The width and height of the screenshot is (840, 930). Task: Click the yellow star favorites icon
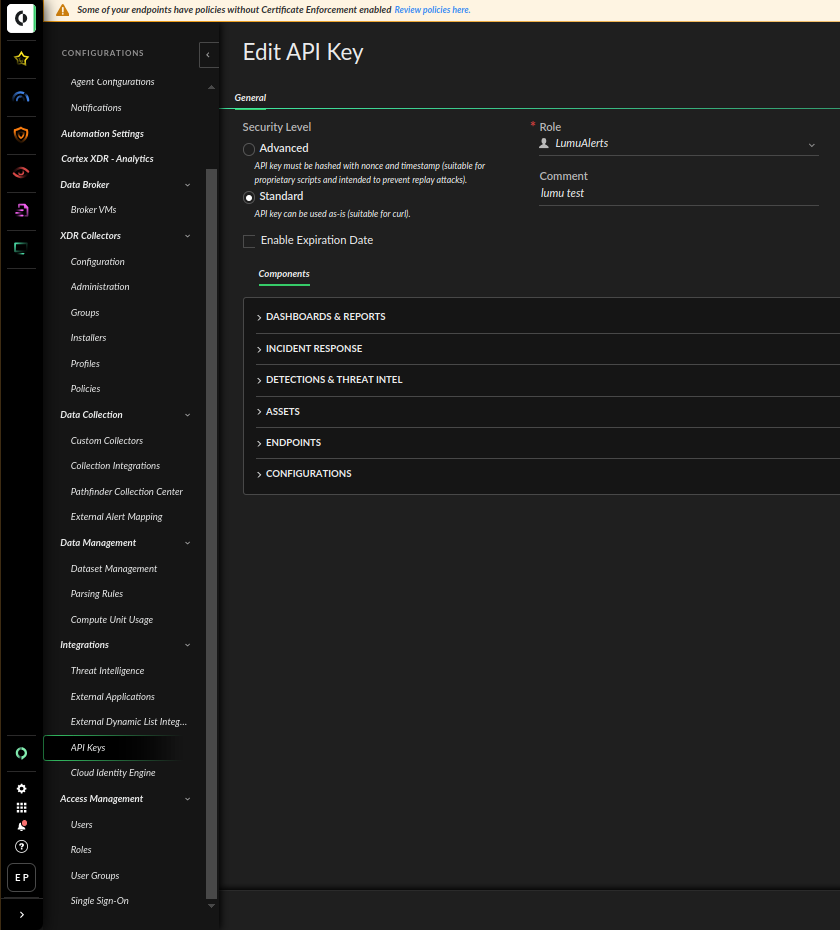point(21,59)
